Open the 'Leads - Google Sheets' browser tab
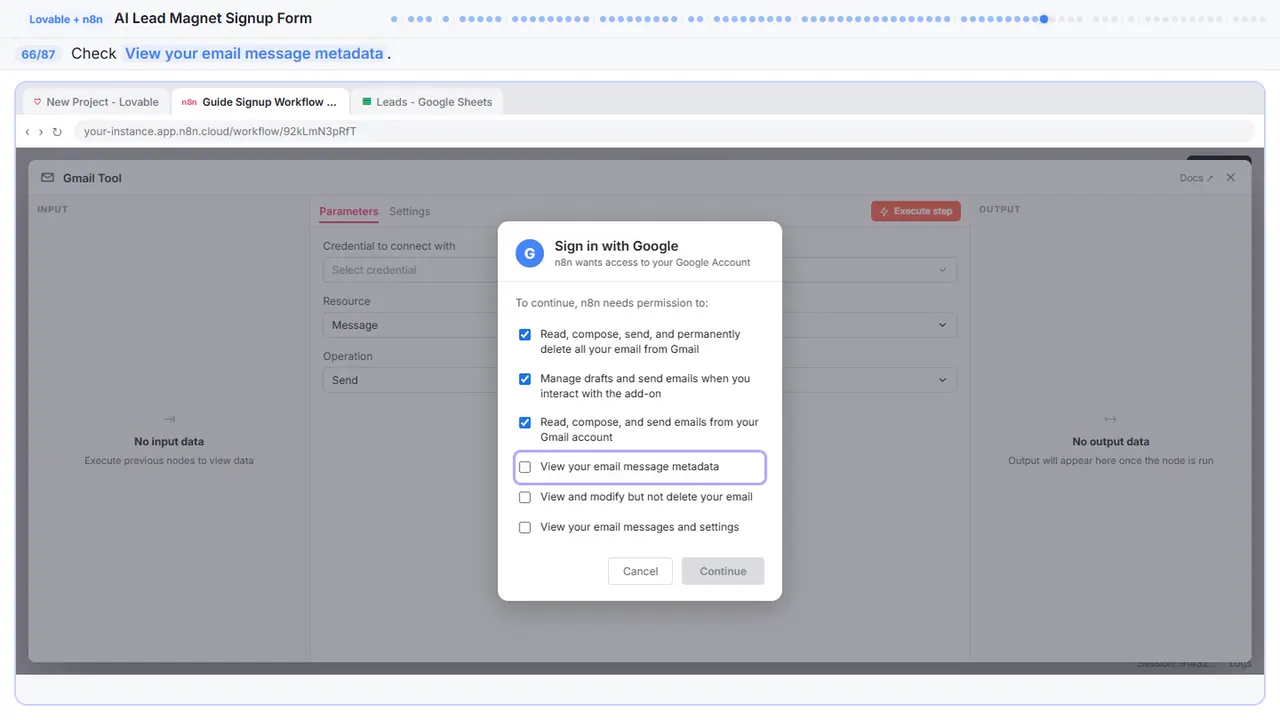The image size is (1280, 720). point(427,102)
